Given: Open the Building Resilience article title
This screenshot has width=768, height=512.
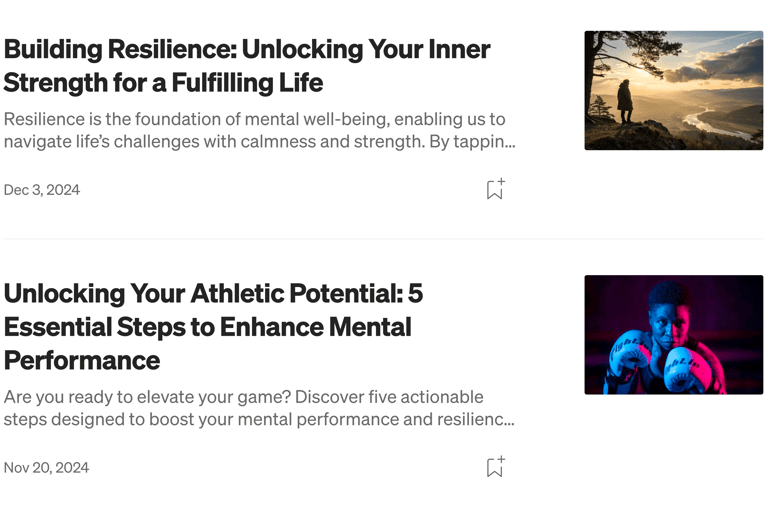Looking at the screenshot, I should pyautogui.click(x=246, y=49).
